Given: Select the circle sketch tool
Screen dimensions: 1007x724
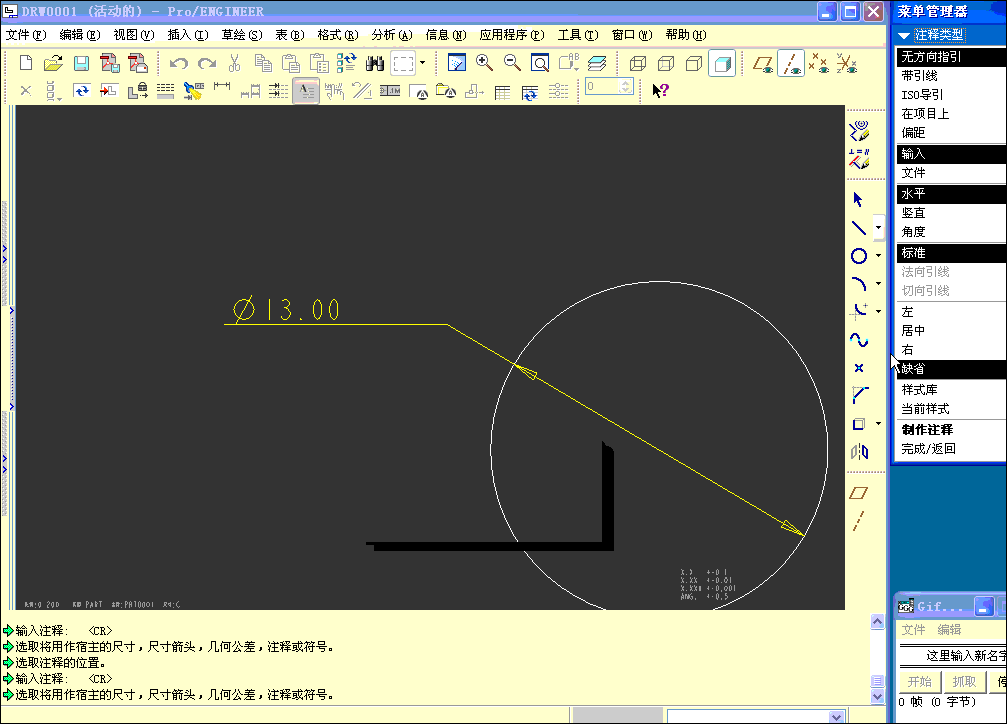Looking at the screenshot, I should [859, 256].
